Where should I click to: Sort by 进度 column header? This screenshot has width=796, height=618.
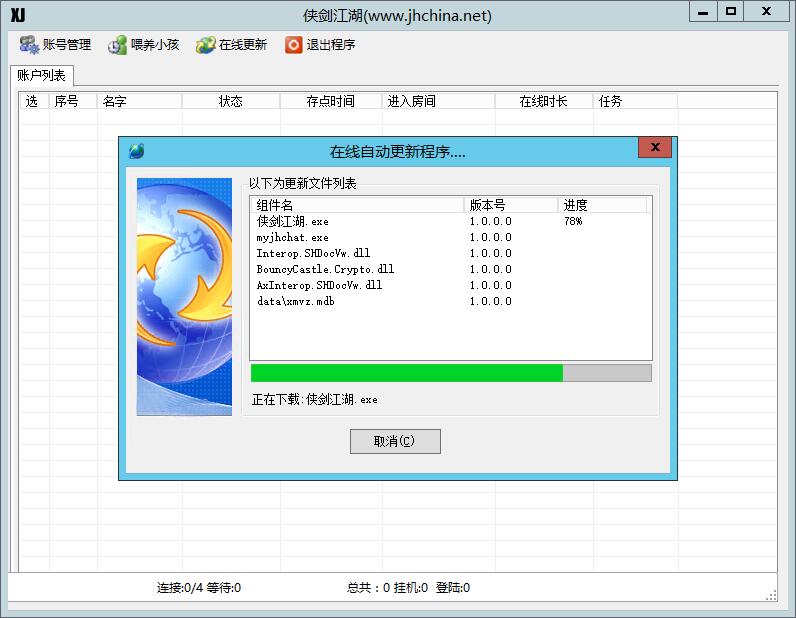click(x=602, y=205)
